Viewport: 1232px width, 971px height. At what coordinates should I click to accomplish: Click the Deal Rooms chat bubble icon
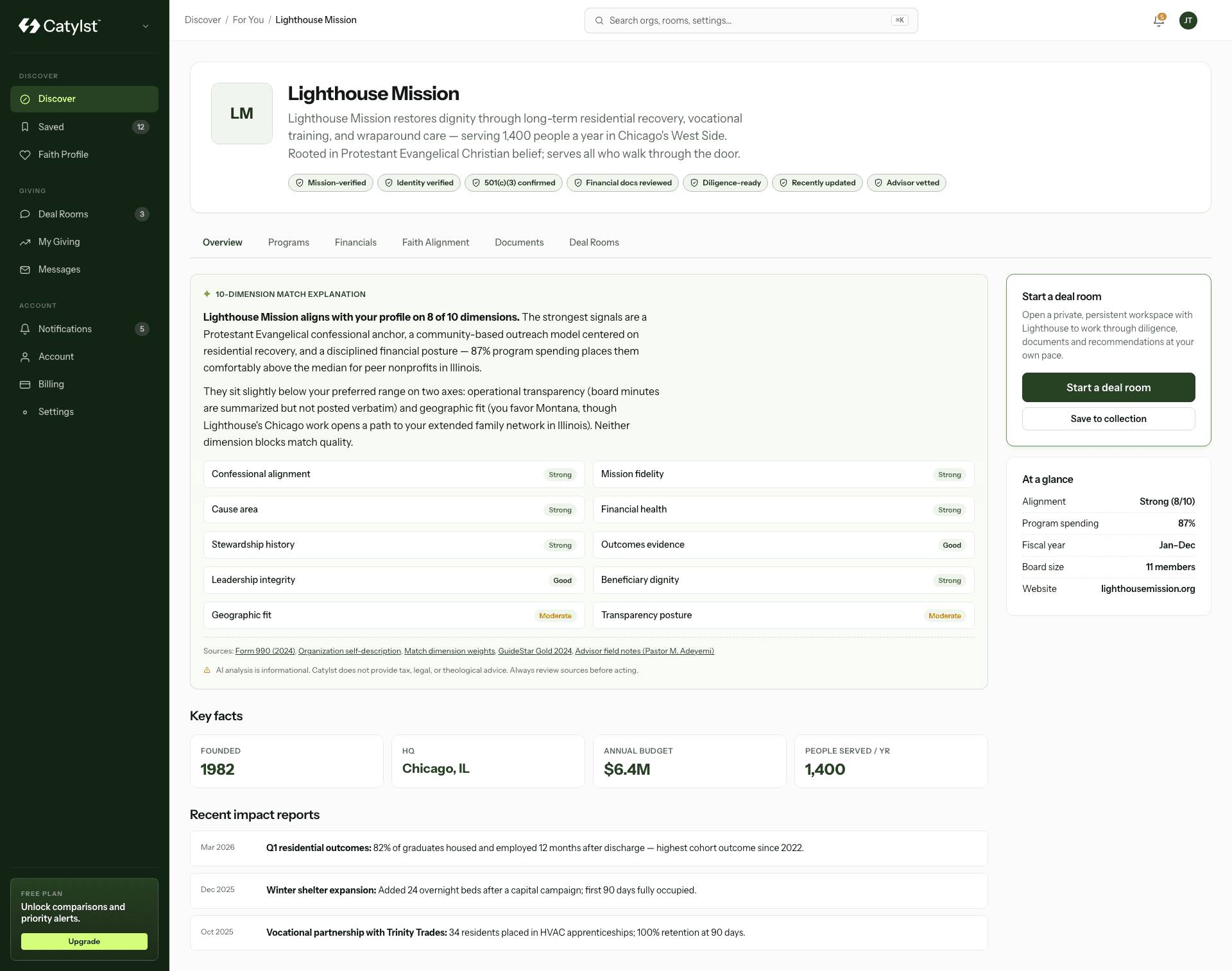point(25,214)
